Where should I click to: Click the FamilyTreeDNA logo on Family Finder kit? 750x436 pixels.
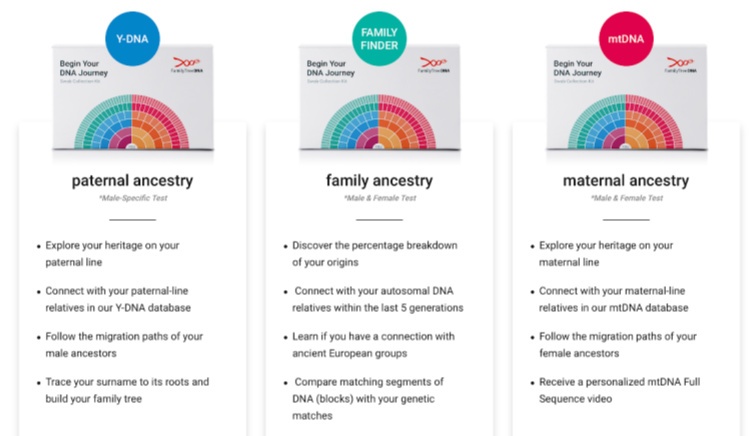coord(432,66)
